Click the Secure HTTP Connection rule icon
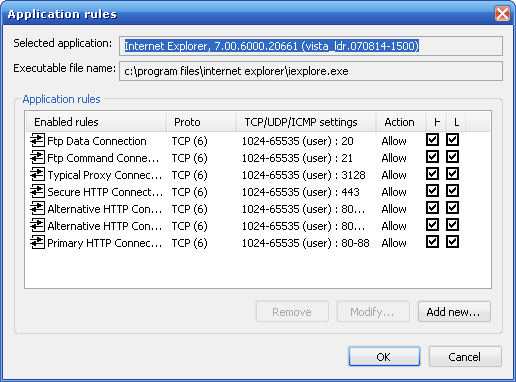516x382 pixels. (x=37, y=191)
